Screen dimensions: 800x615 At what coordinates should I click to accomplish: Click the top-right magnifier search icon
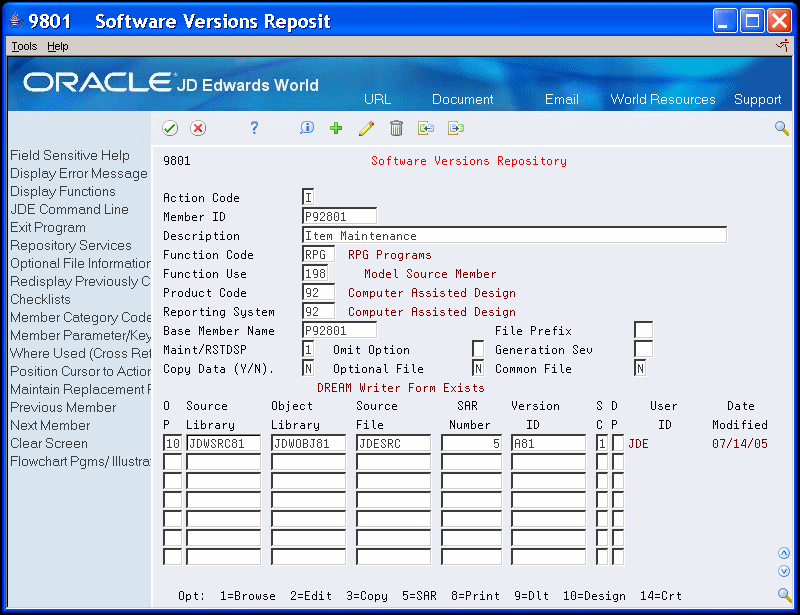pyautogui.click(x=782, y=128)
